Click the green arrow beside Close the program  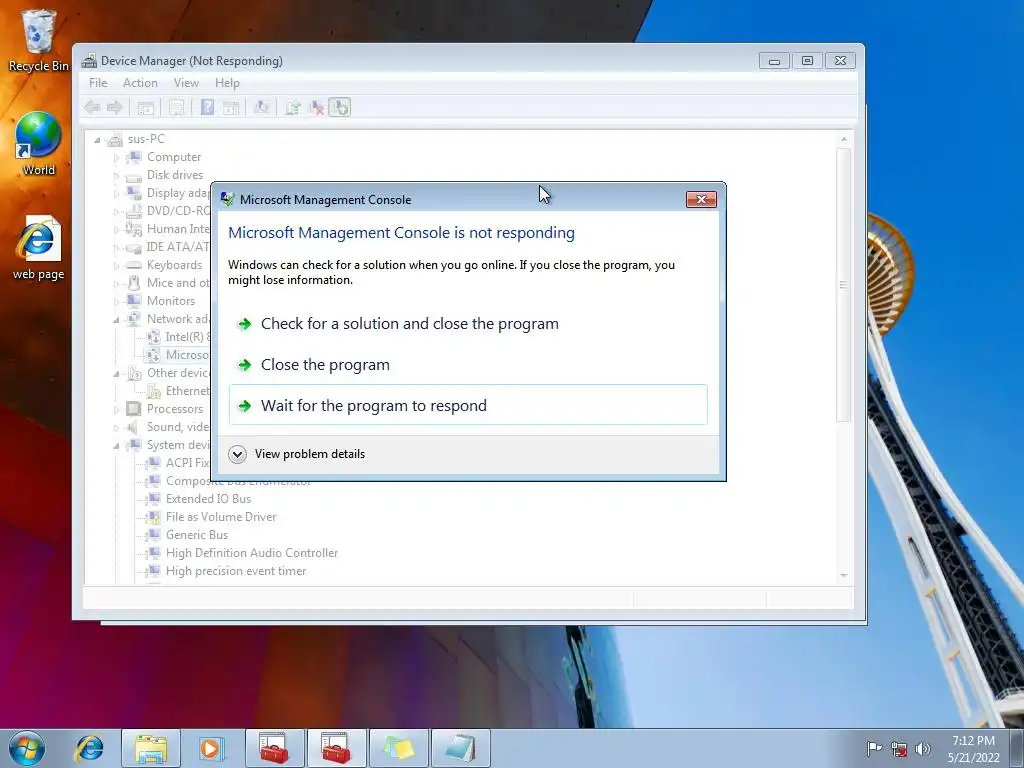[244, 365]
